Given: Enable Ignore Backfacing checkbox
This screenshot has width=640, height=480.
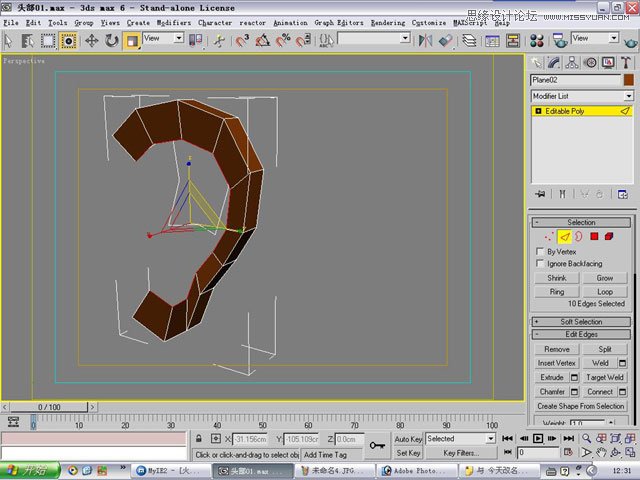Looking at the screenshot, I should 540,263.
